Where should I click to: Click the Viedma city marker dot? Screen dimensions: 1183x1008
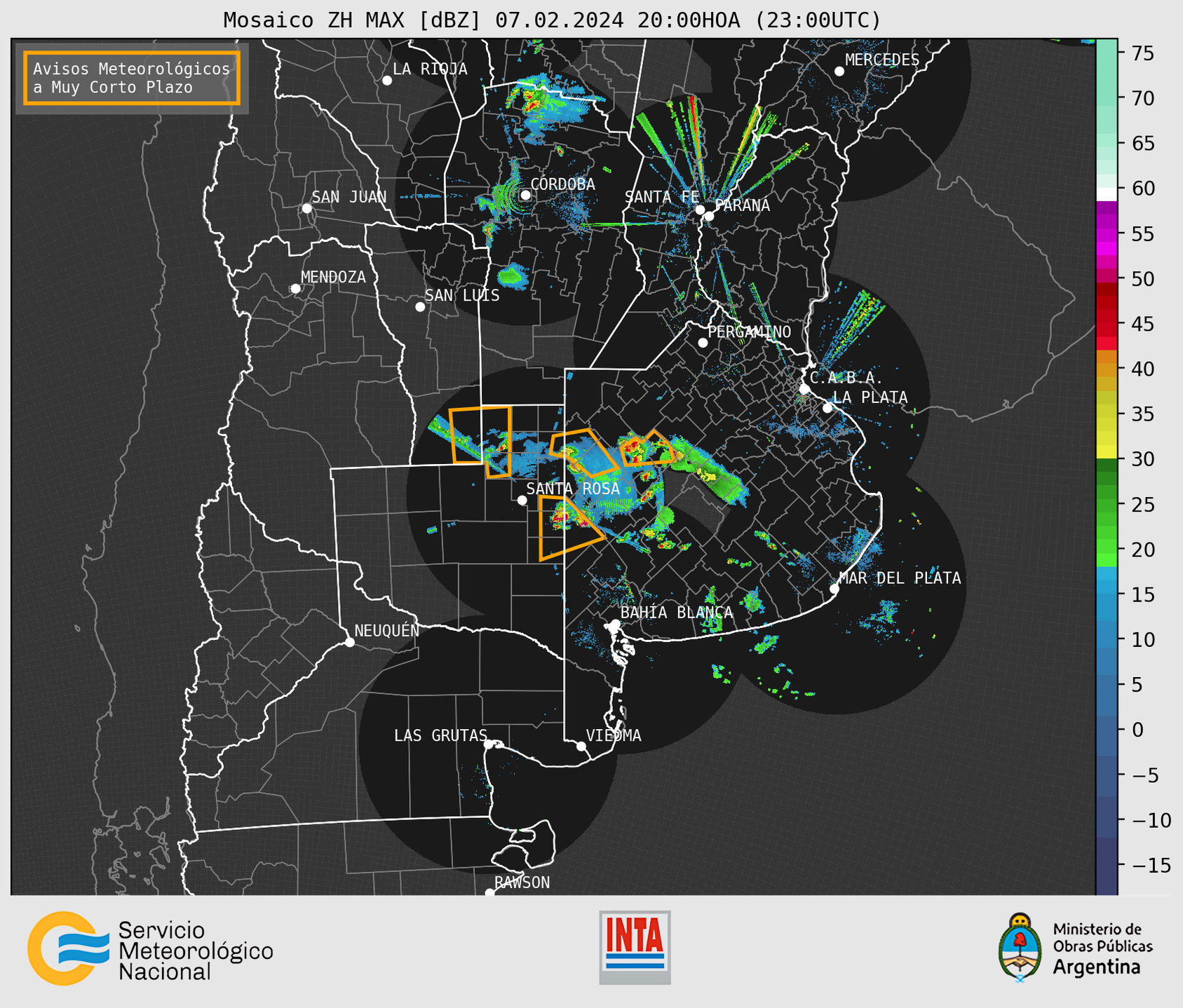pyautogui.click(x=581, y=747)
